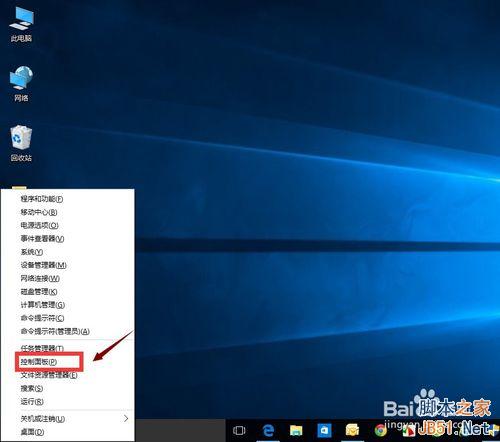Open the 此电脑 desktop icon

pos(21,25)
